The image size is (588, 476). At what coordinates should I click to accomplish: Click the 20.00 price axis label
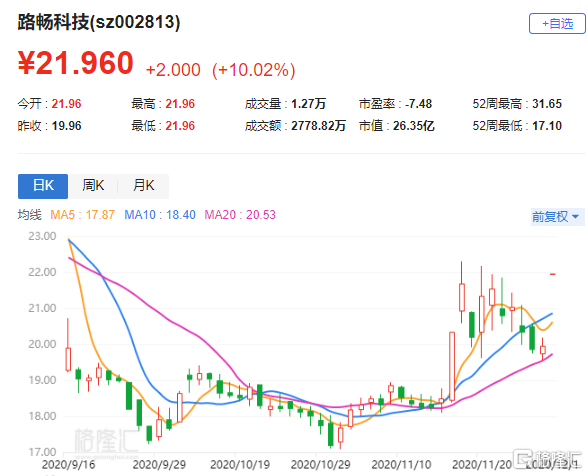coord(42,344)
